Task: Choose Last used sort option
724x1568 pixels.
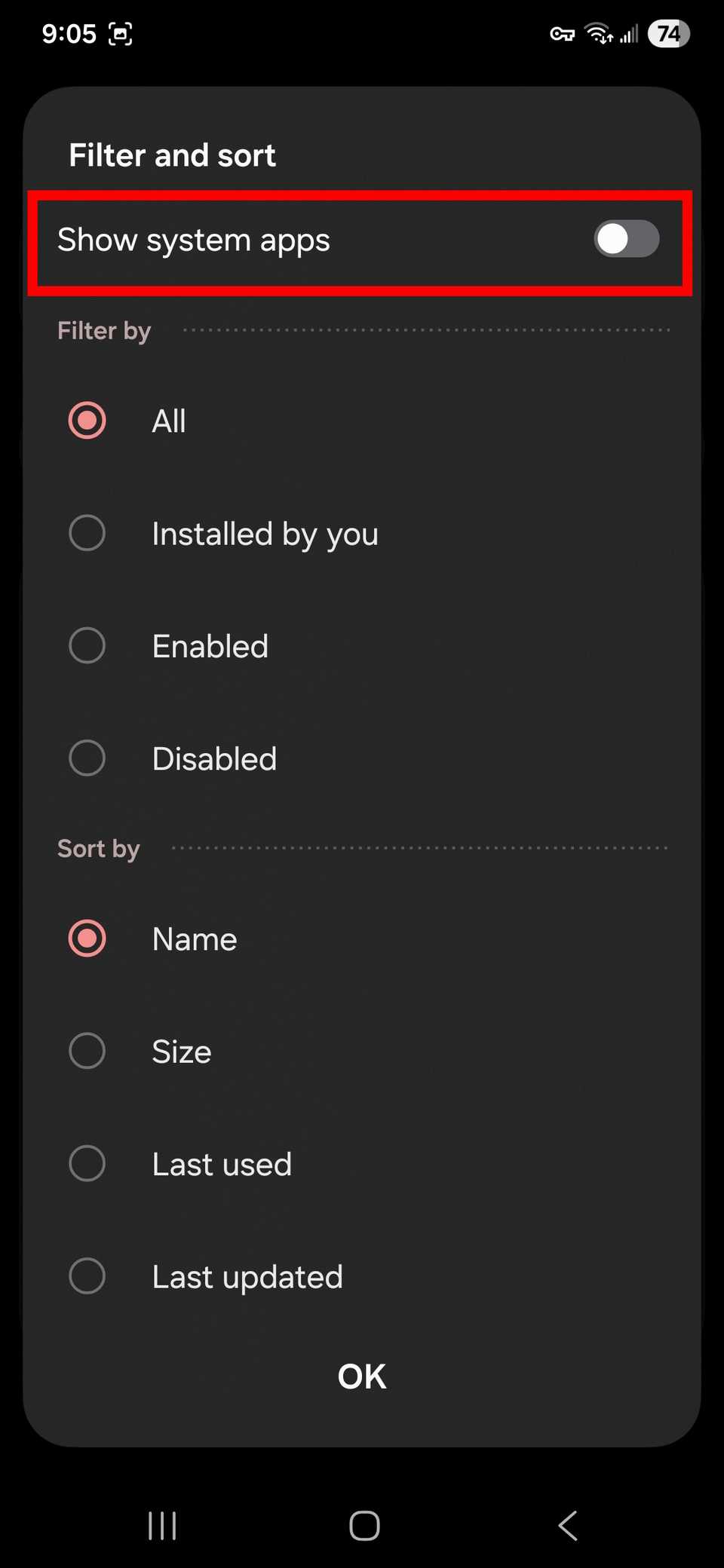Action: (x=87, y=1164)
